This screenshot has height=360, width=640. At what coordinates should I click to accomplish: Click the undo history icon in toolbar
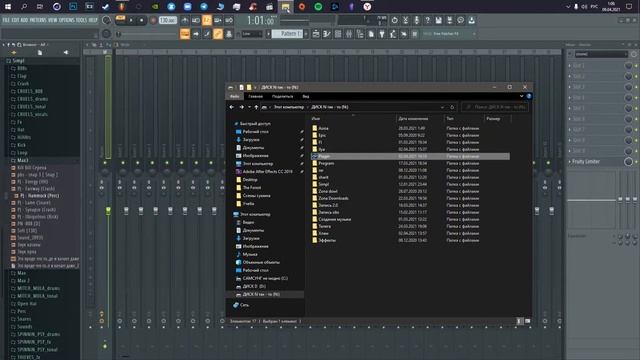(x=394, y=20)
